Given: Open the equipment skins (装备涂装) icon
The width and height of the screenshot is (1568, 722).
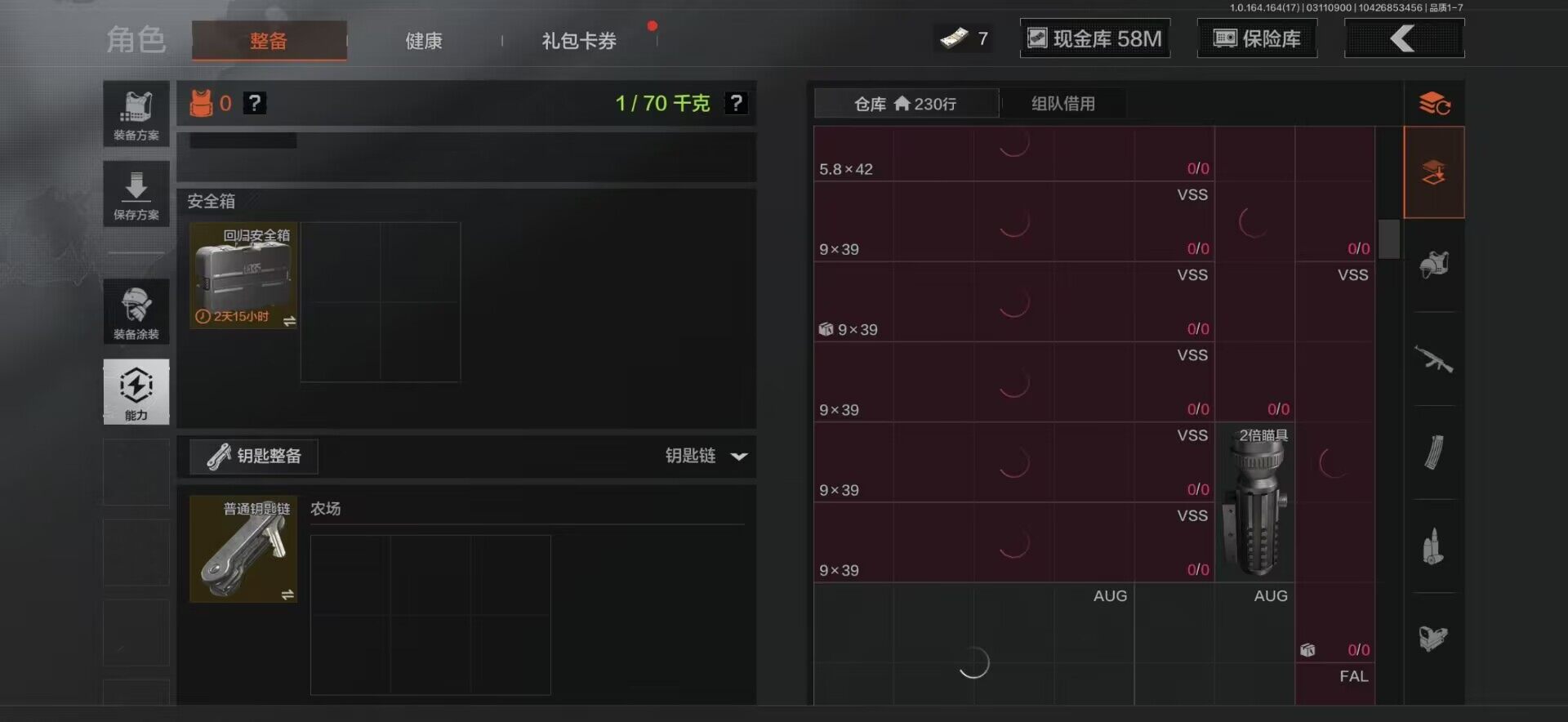Looking at the screenshot, I should click(136, 311).
